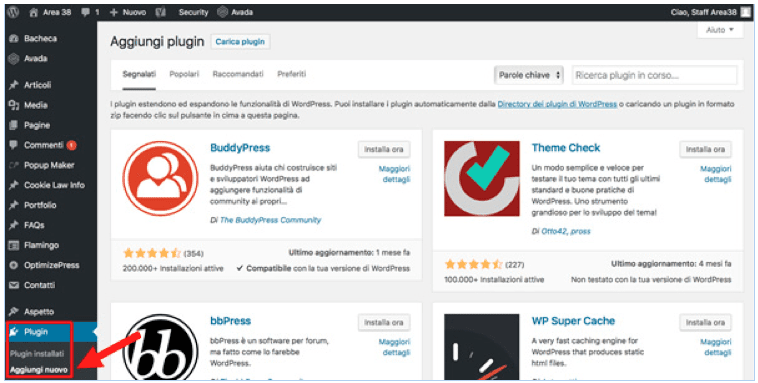Open the WP Super Cache plugin thumbnail

482,347
